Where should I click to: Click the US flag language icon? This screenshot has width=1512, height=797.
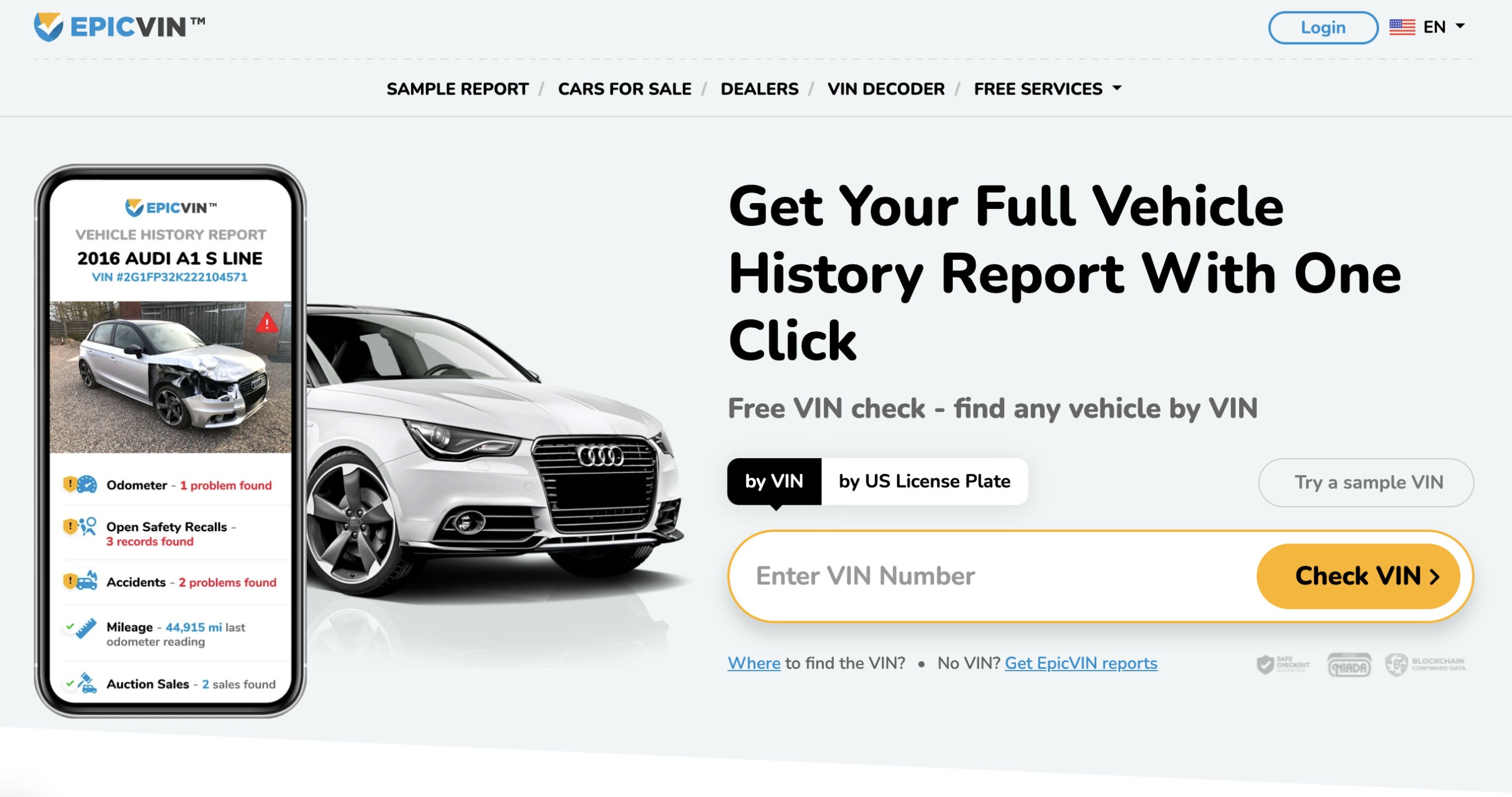(1402, 27)
